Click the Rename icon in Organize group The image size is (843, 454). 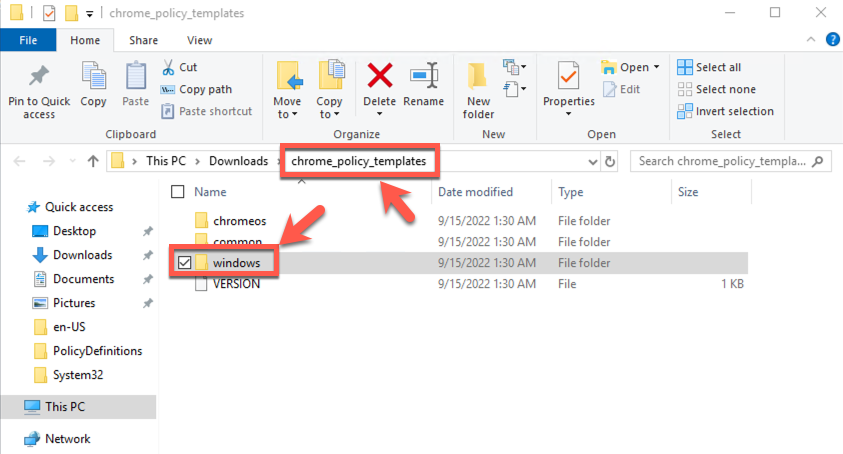pyautogui.click(x=424, y=77)
